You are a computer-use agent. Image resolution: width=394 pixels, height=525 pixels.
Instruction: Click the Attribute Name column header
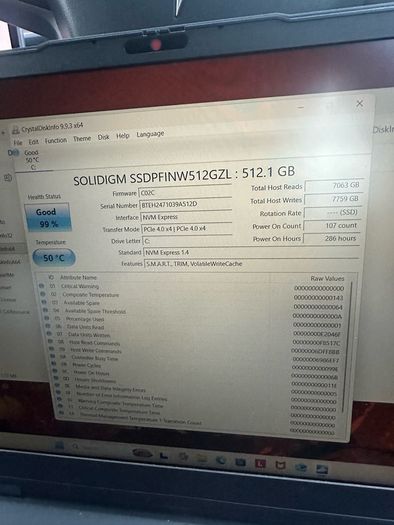(78, 277)
